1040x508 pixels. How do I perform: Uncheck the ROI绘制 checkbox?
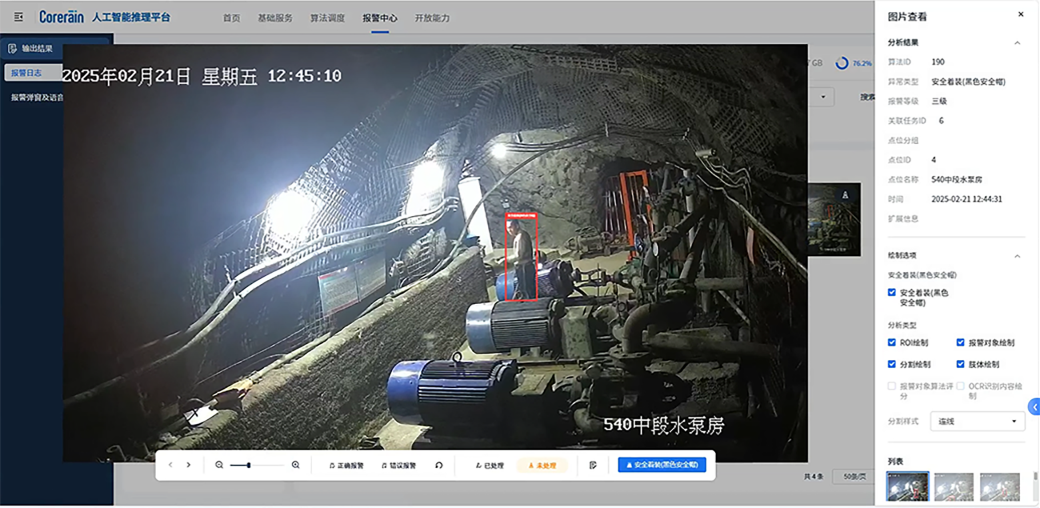(x=892, y=342)
